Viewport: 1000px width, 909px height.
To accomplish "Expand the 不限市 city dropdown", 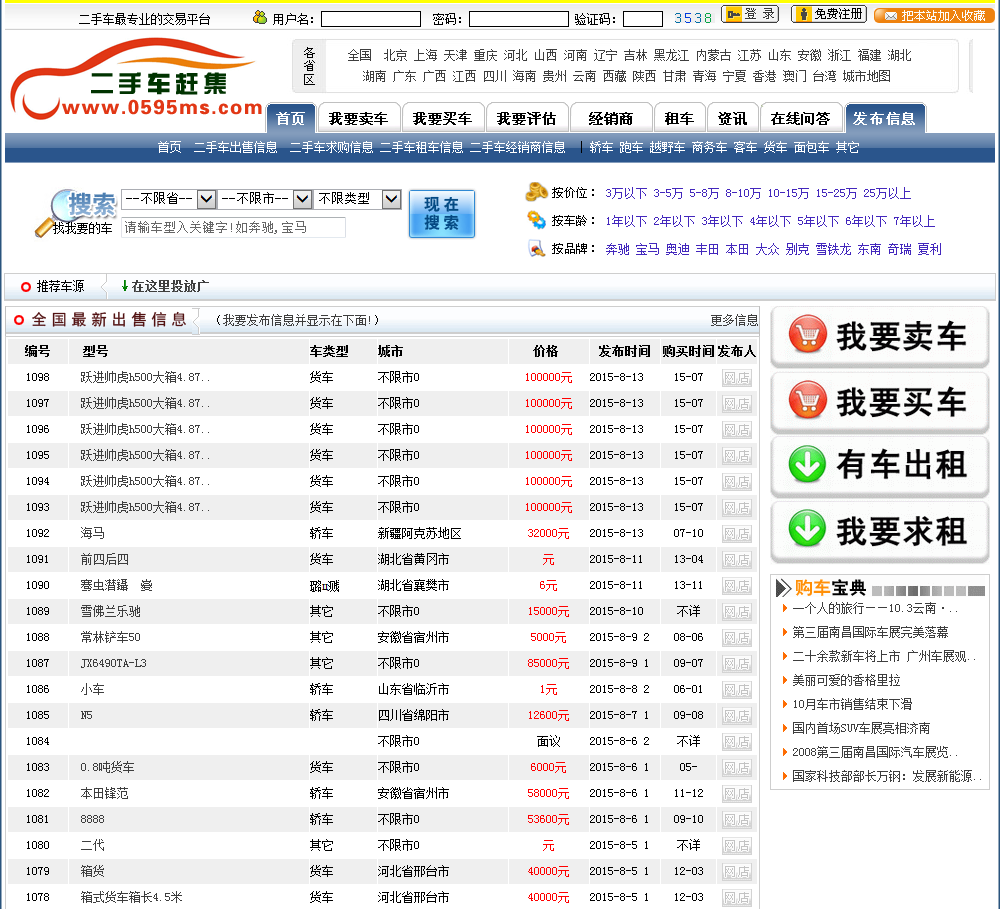I will [264, 199].
